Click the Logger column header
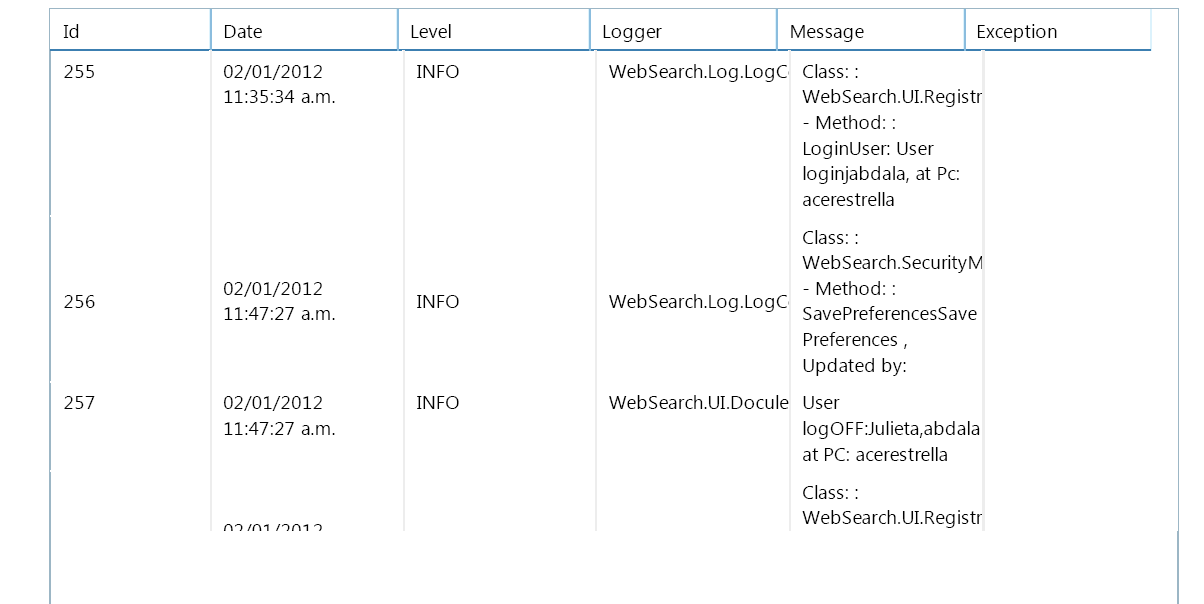The height and width of the screenshot is (604, 1204). pos(683,31)
